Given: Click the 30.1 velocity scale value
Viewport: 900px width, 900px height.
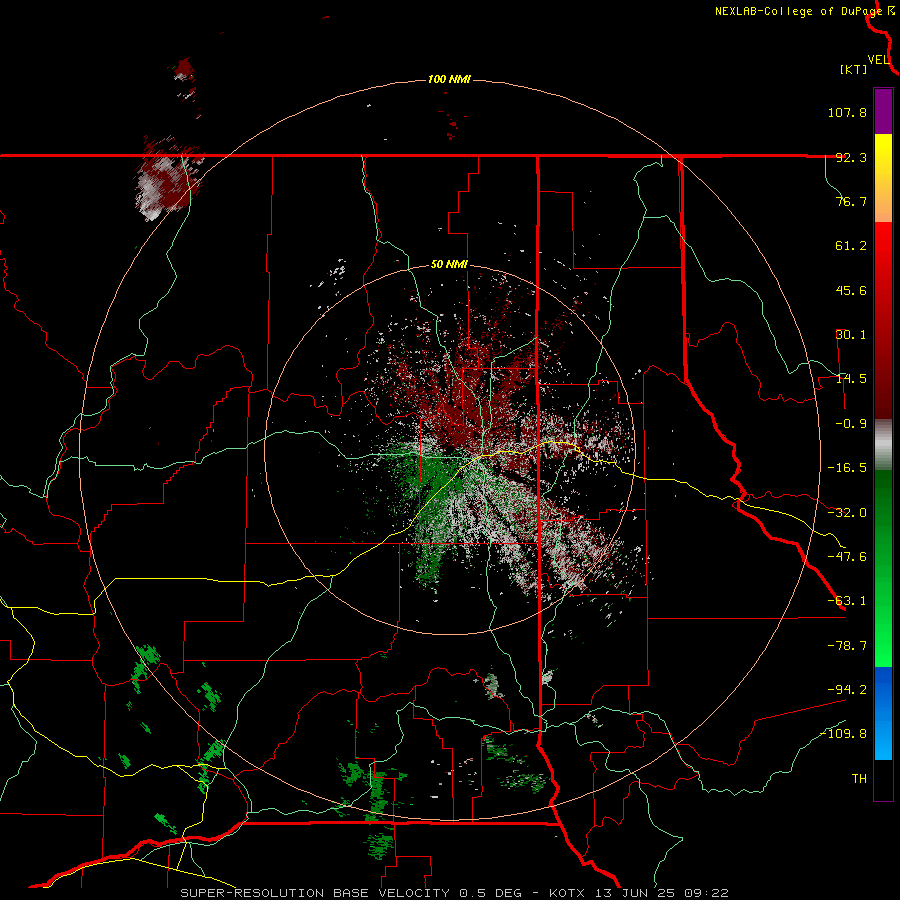Looking at the screenshot, I should point(851,335).
